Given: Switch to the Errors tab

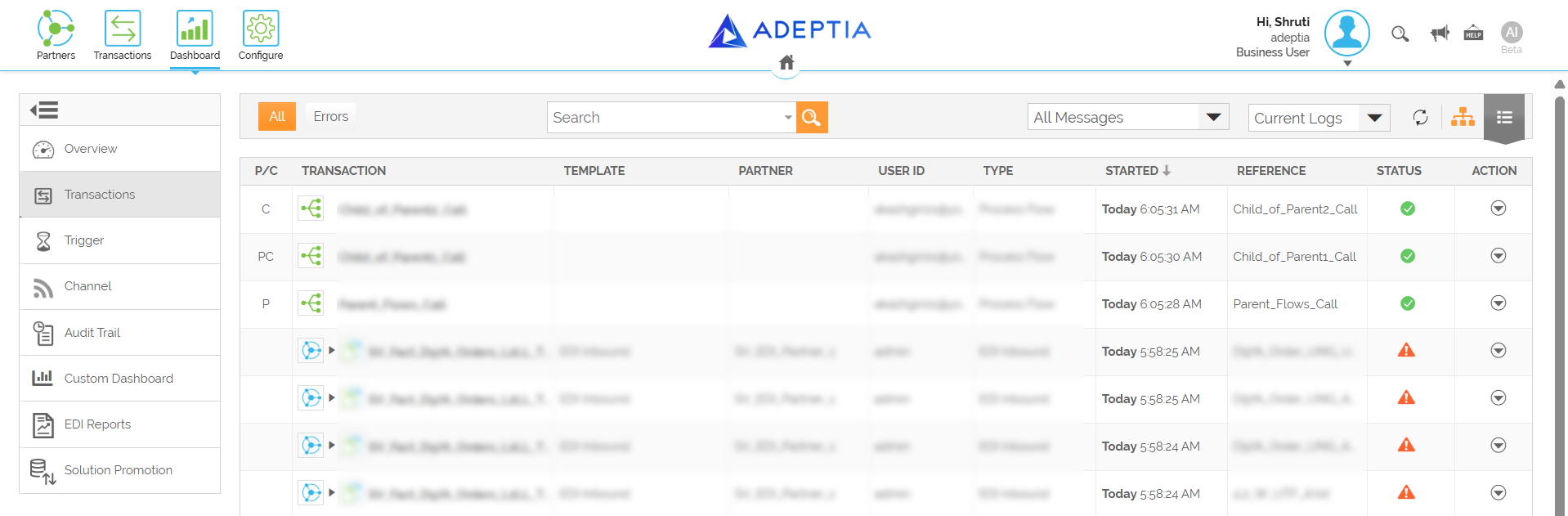Looking at the screenshot, I should [x=331, y=117].
